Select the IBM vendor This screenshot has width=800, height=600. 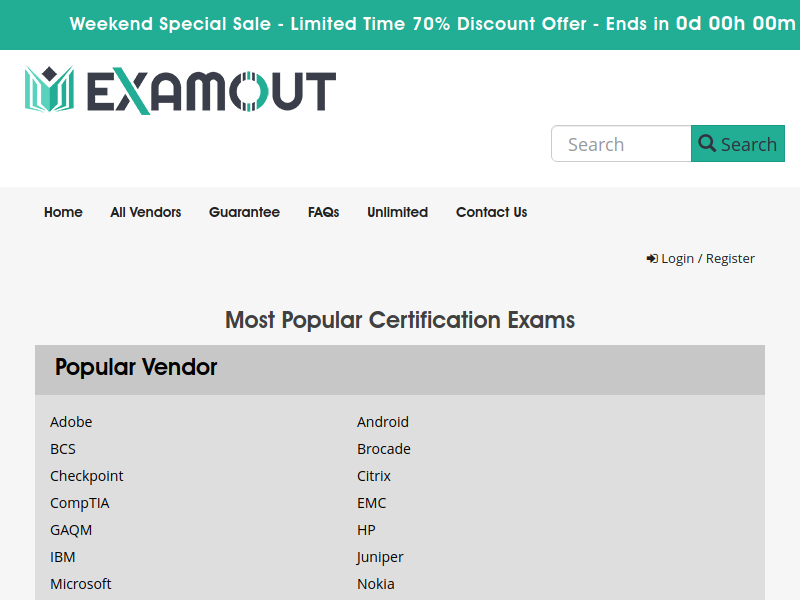[x=63, y=557]
